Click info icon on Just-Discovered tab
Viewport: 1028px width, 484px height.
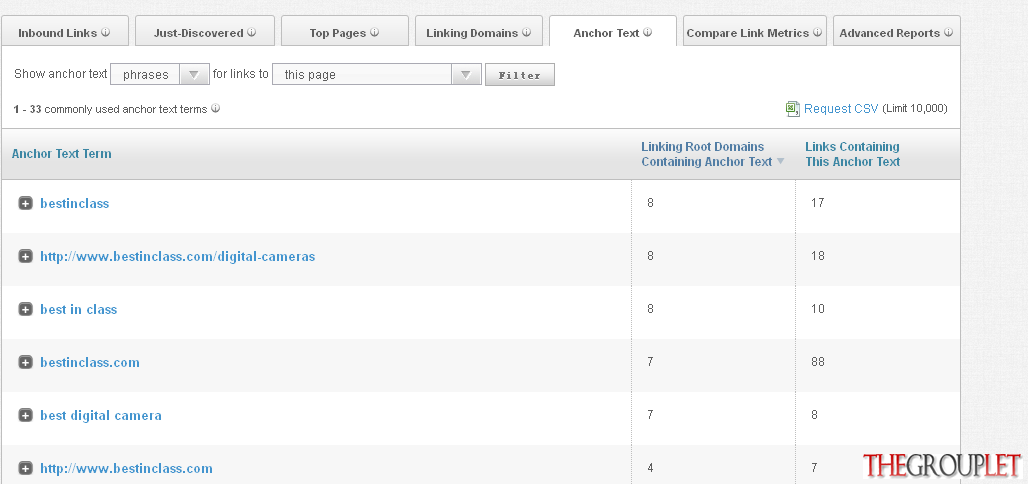pos(252,32)
